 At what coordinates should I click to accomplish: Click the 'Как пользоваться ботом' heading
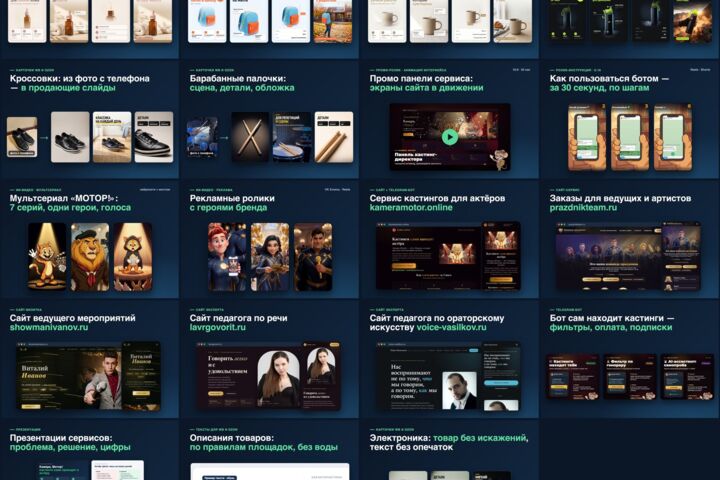tap(604, 79)
